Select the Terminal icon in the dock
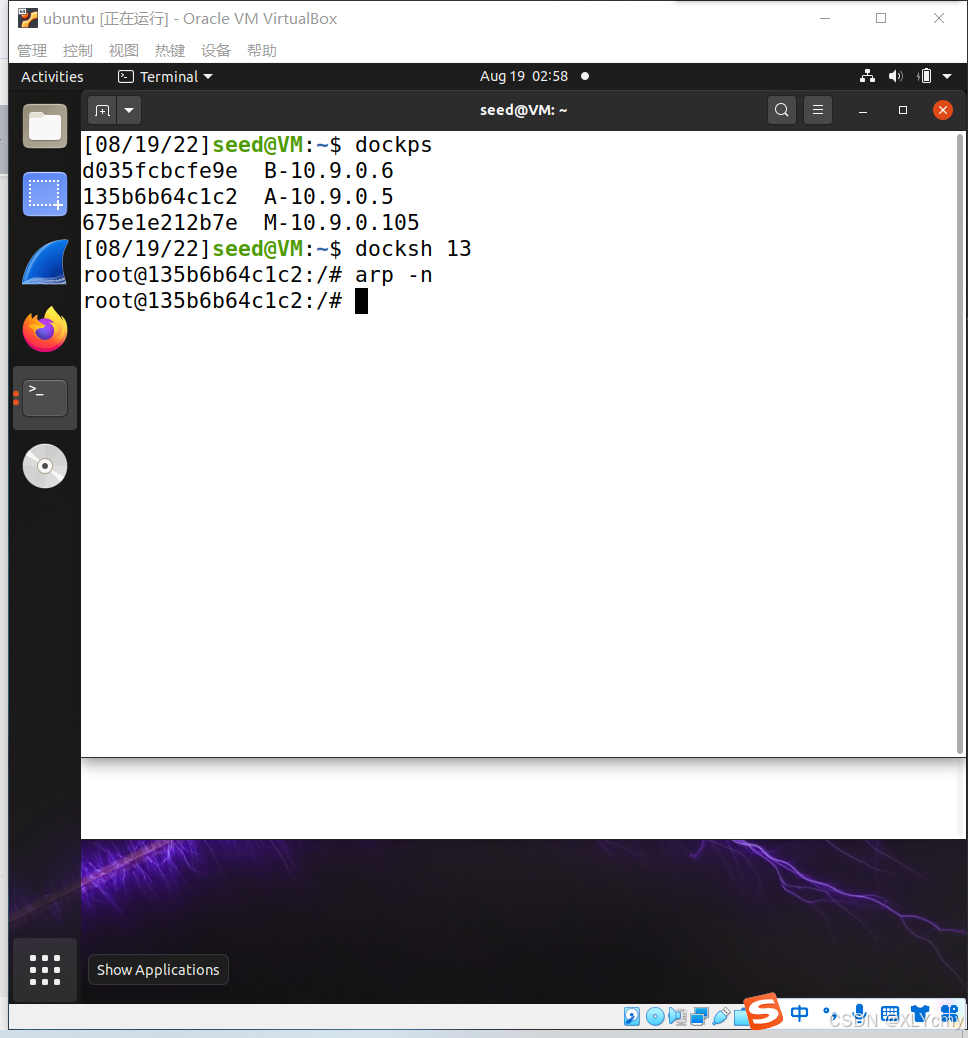 [45, 398]
